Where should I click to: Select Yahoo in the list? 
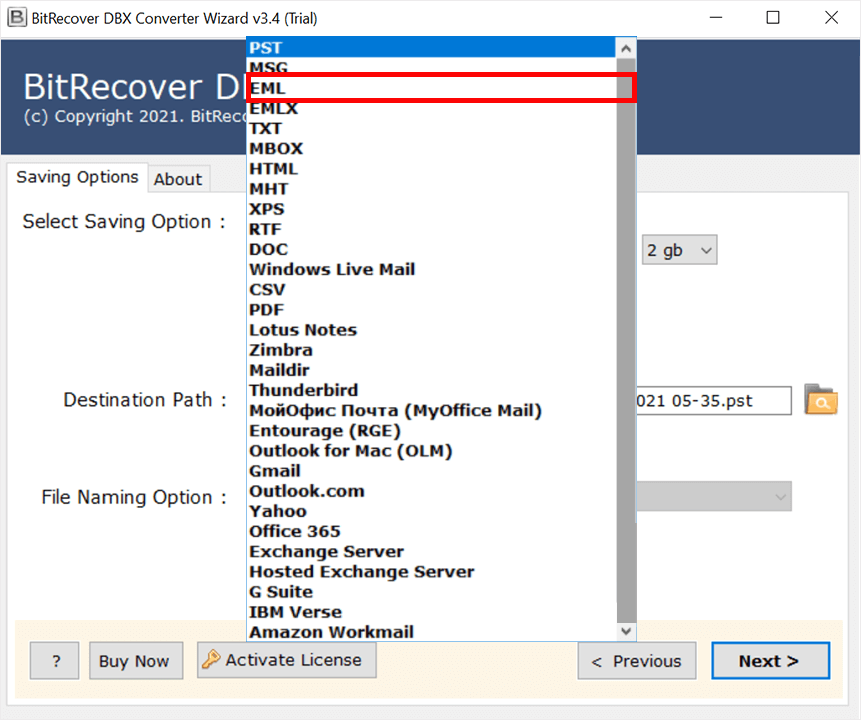(431, 511)
